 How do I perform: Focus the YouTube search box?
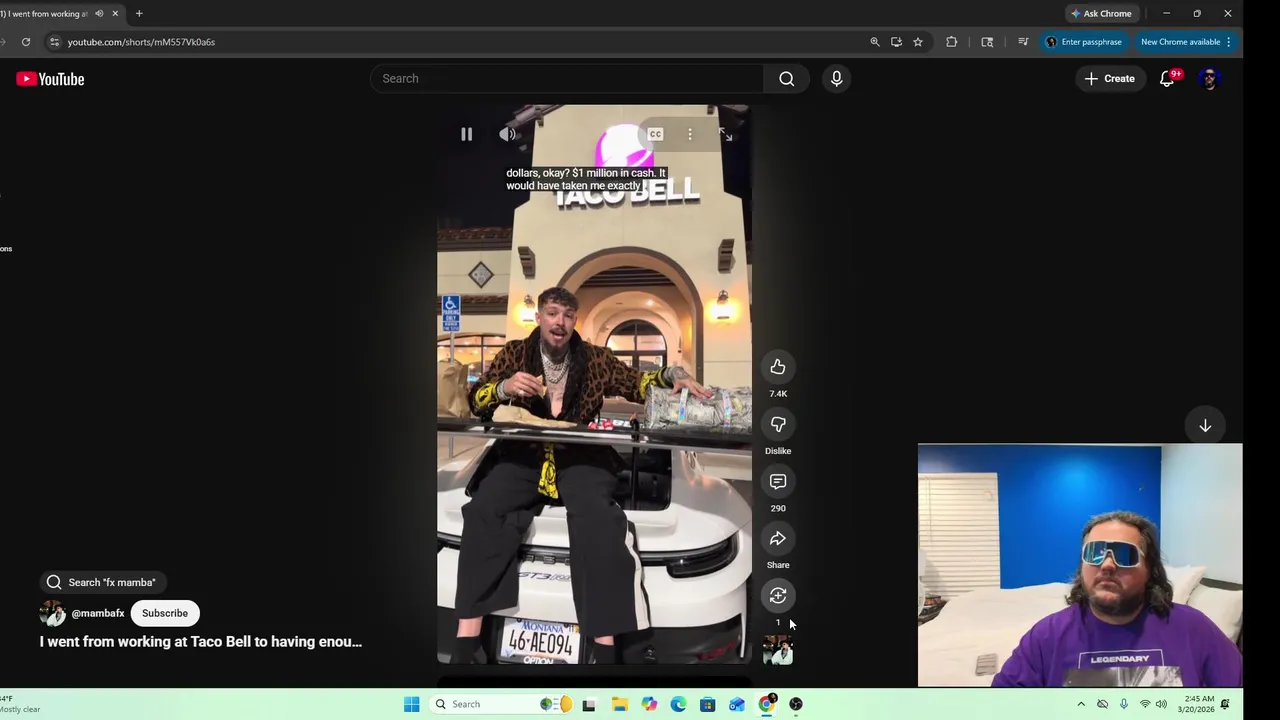(567, 78)
